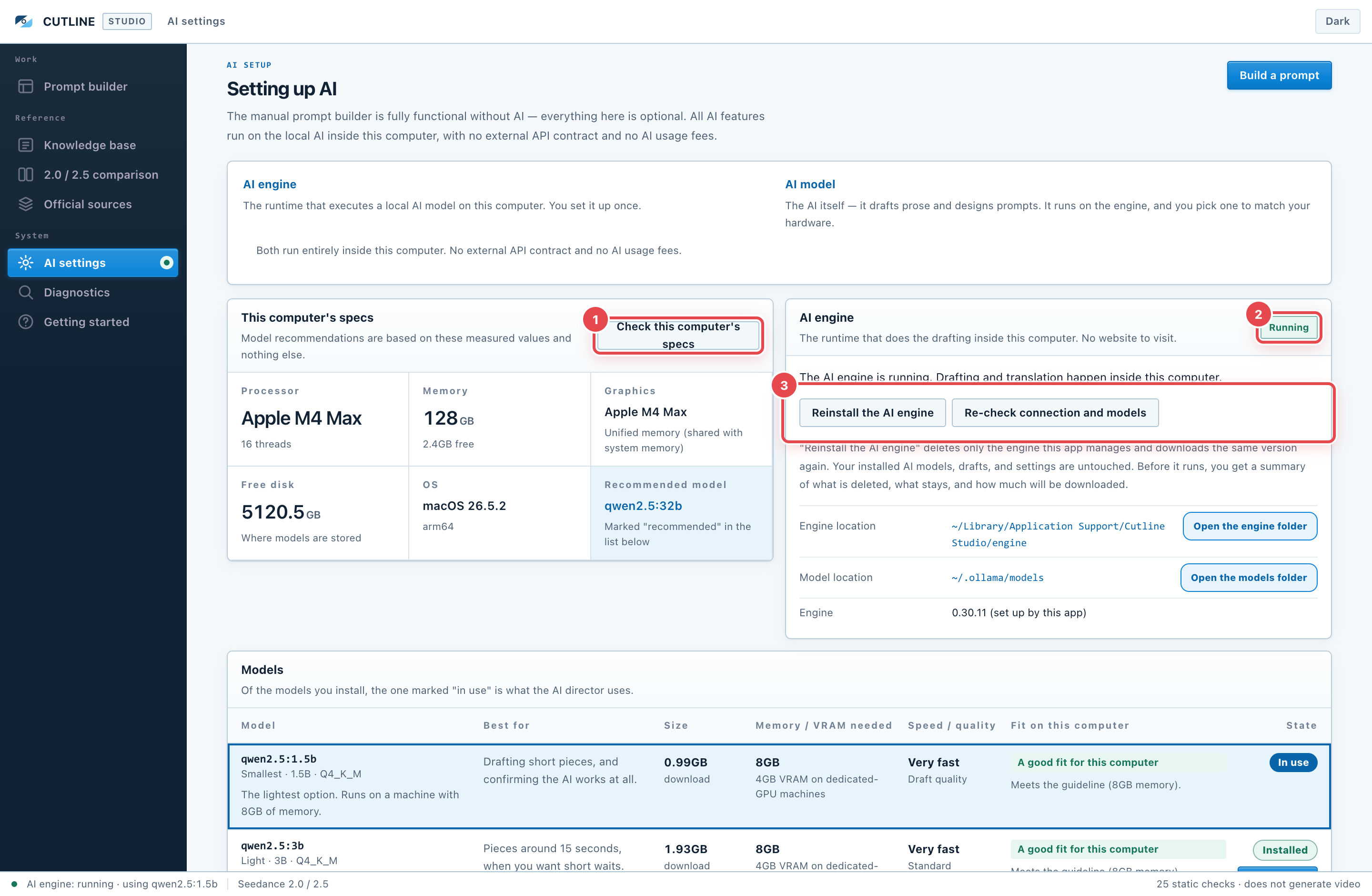This screenshot has width=1372, height=896.
Task: Click the engine version 0.30.11 text
Action: (1019, 612)
